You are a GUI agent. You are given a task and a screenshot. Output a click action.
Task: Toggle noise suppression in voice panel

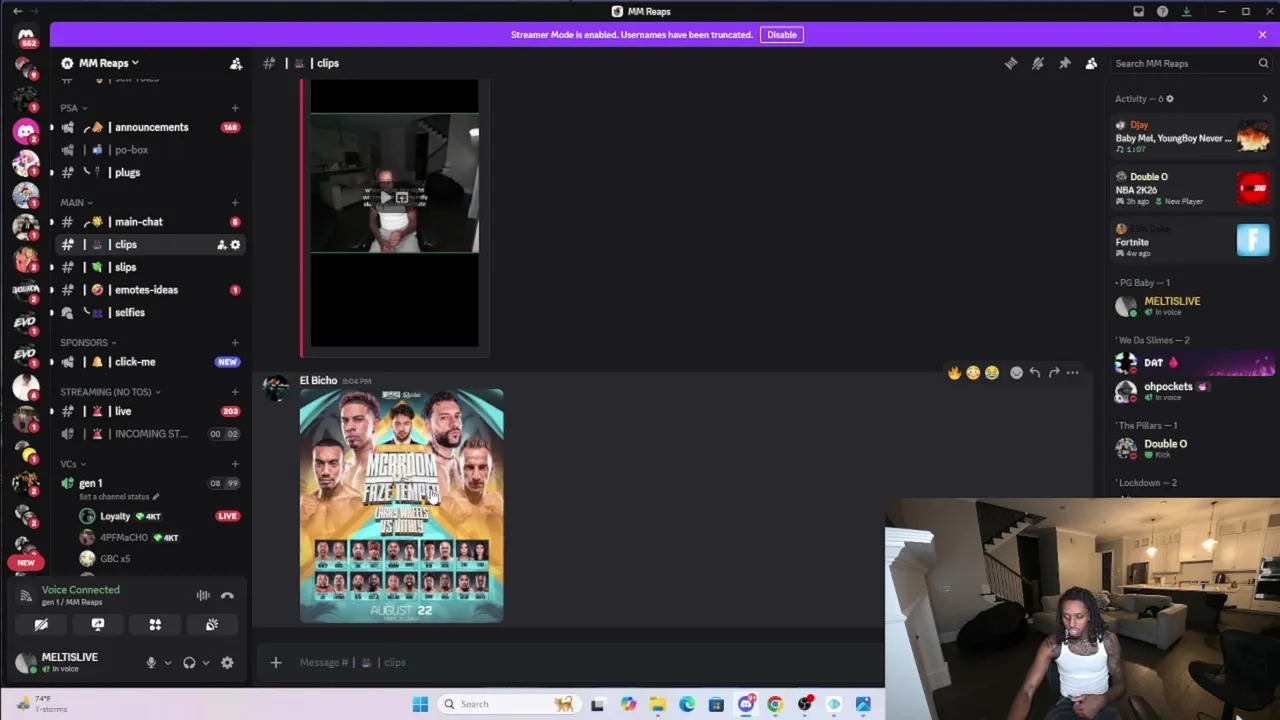pos(203,595)
